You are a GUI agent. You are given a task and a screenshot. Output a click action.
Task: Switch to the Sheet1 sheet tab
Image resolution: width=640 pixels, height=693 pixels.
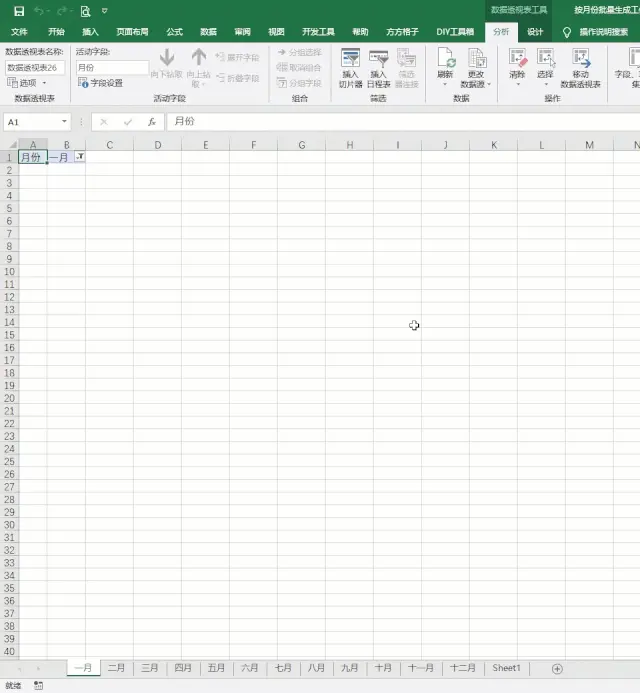coord(506,668)
